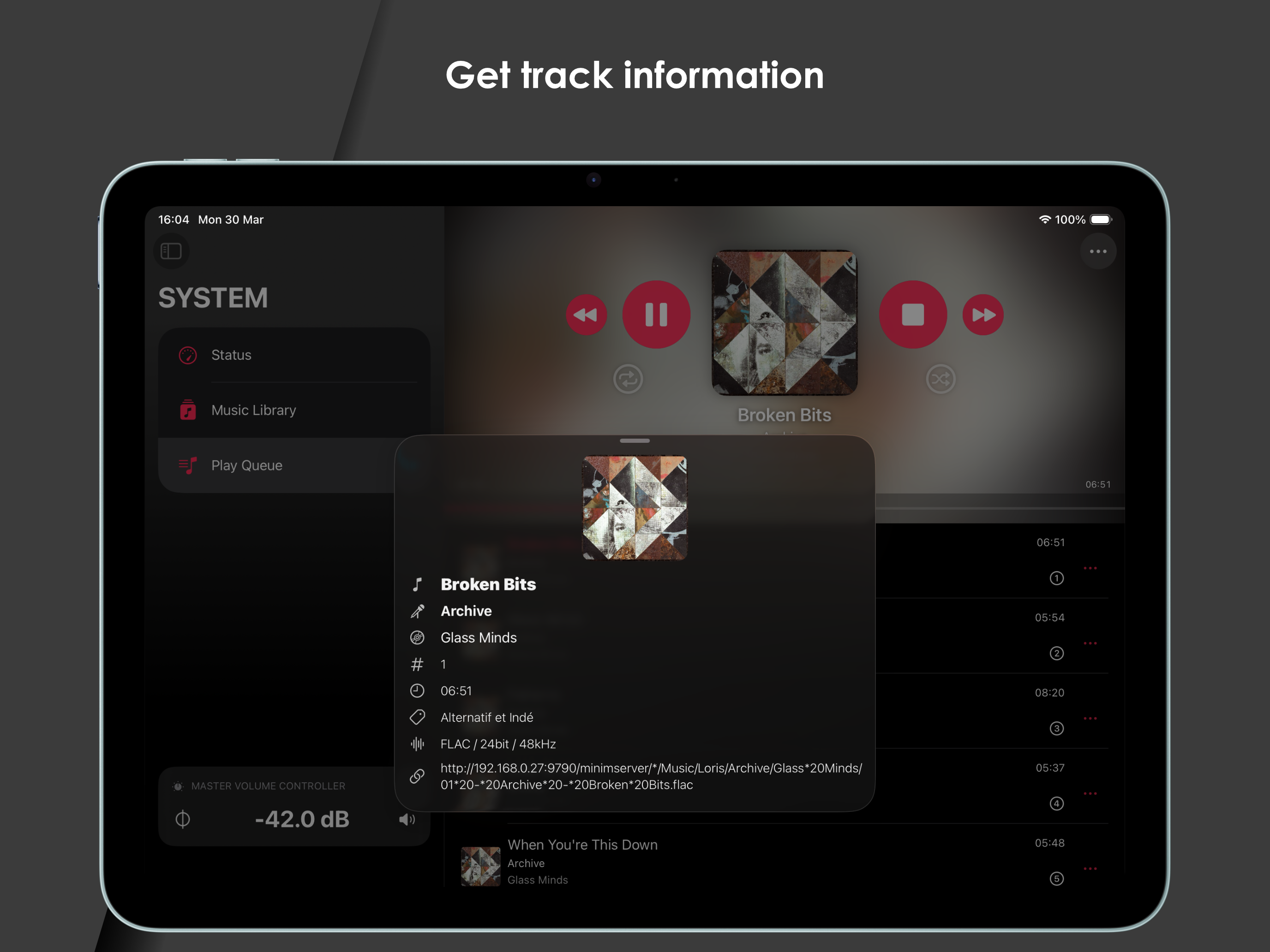Click the circled 4 queue position badge

point(1056,804)
